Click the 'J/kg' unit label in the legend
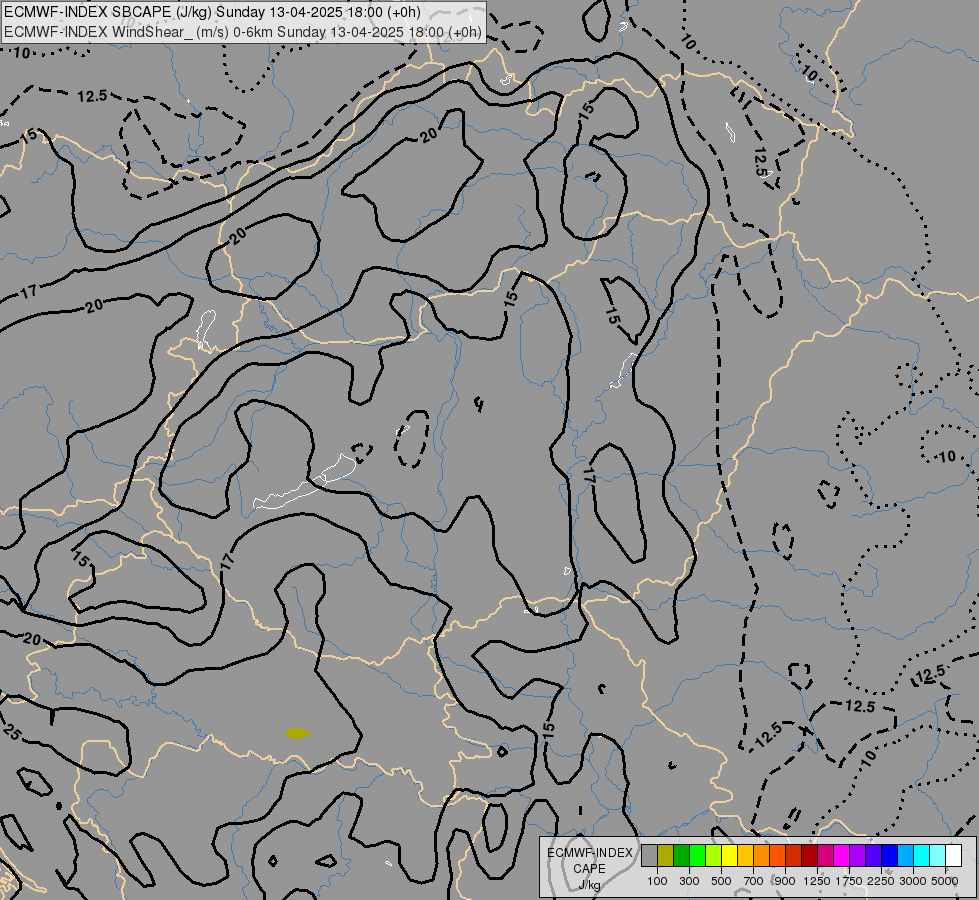The image size is (979, 900). pos(589,885)
